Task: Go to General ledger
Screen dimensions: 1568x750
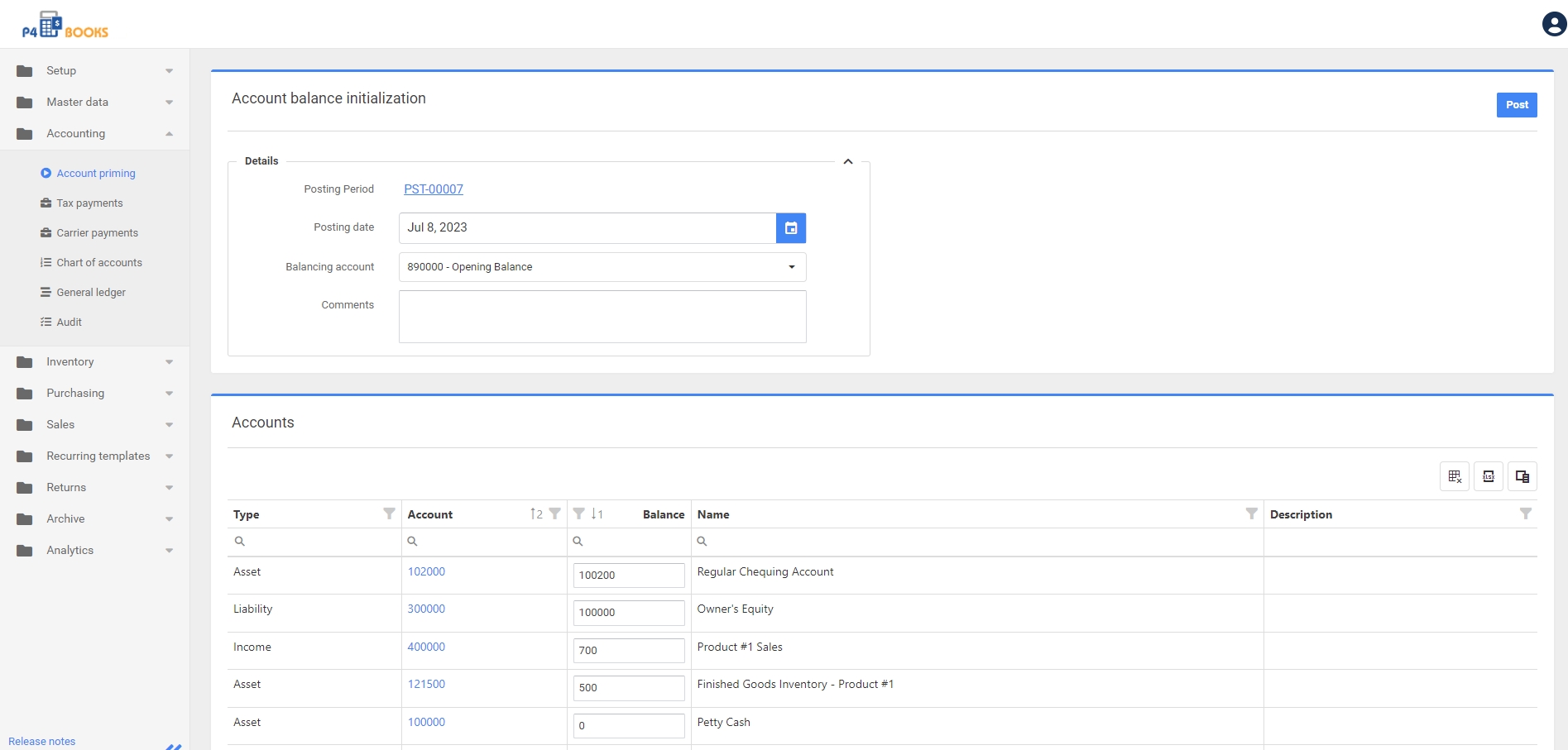Action: 91,293
